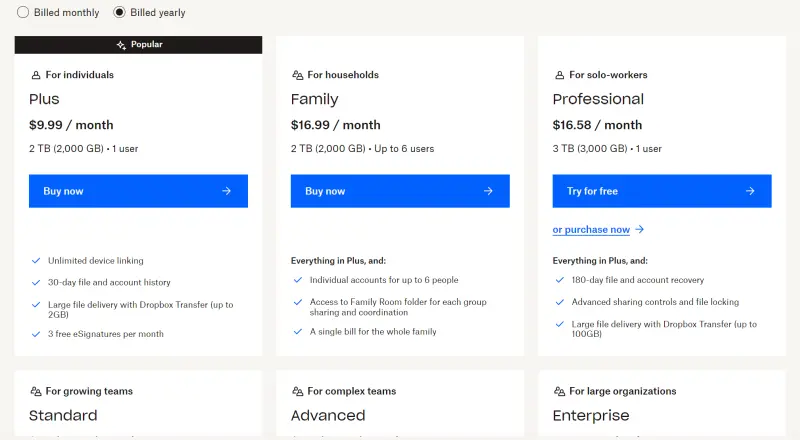Click the Standard plan heading
Viewport: 800px width, 440px height.
63,415
